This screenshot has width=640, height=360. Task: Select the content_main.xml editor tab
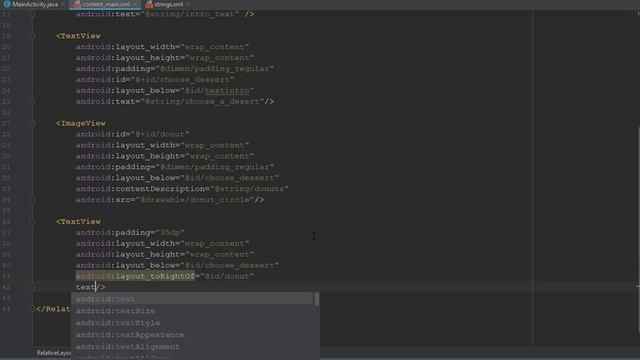point(106,4)
